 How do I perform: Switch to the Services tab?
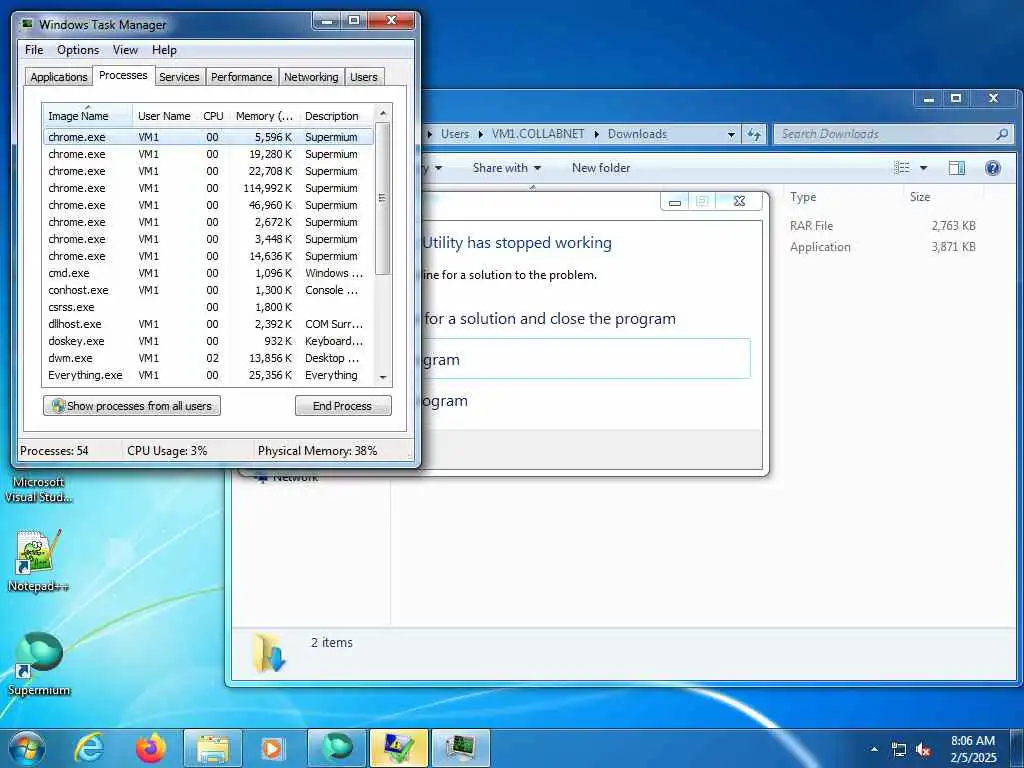179,77
